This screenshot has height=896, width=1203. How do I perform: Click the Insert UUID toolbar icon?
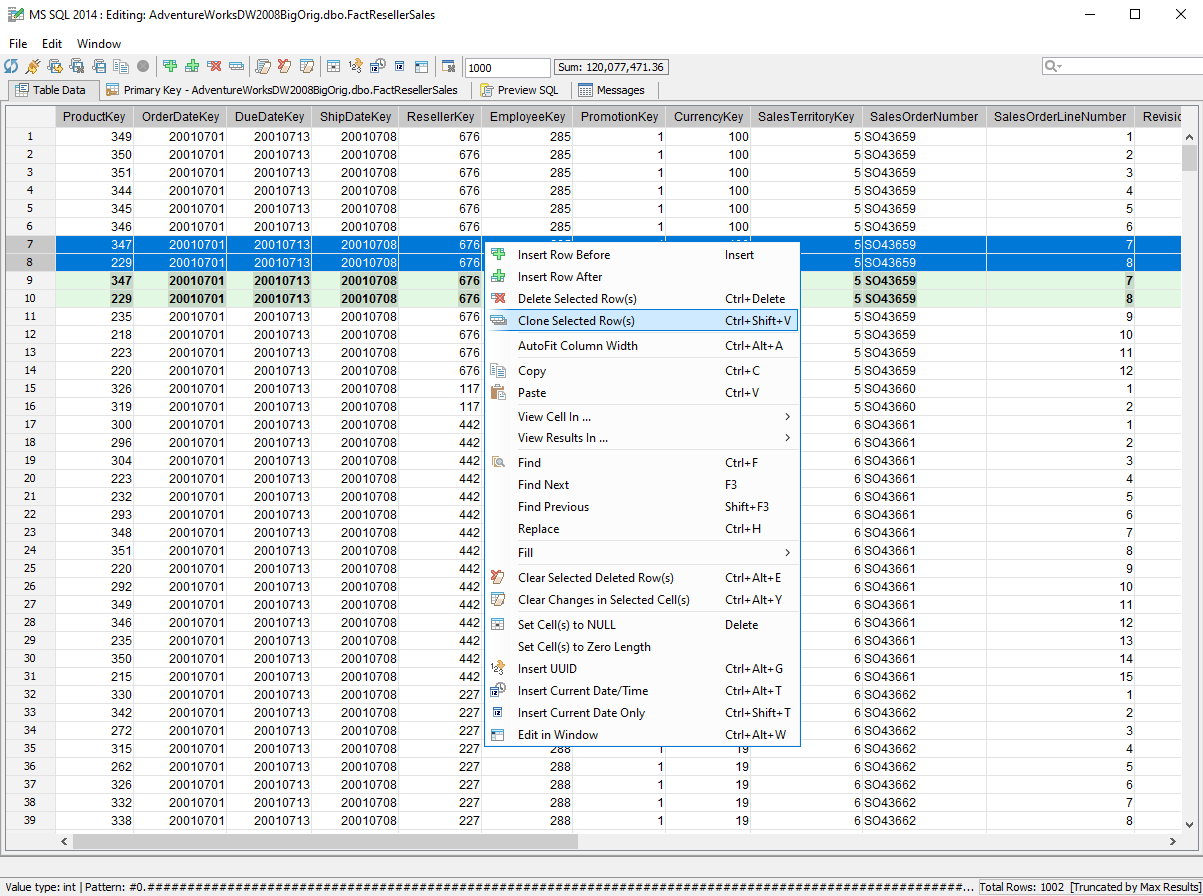pyautogui.click(x=355, y=66)
